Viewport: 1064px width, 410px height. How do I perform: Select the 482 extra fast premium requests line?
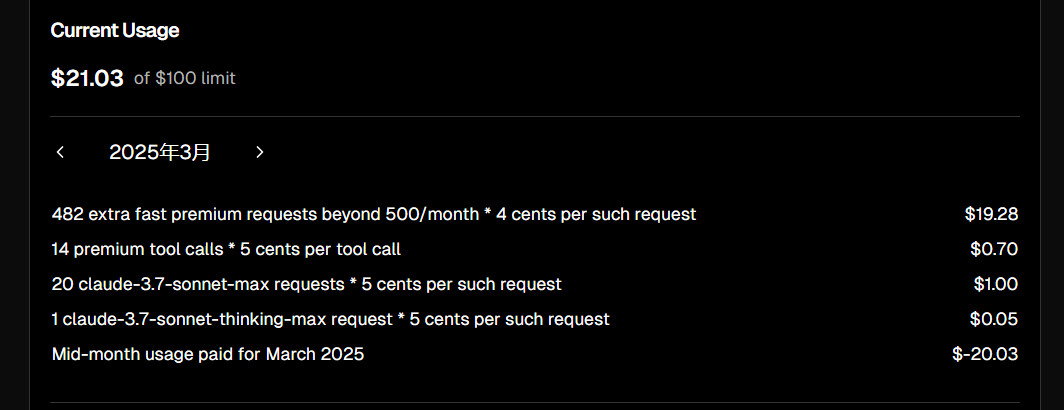pos(374,215)
